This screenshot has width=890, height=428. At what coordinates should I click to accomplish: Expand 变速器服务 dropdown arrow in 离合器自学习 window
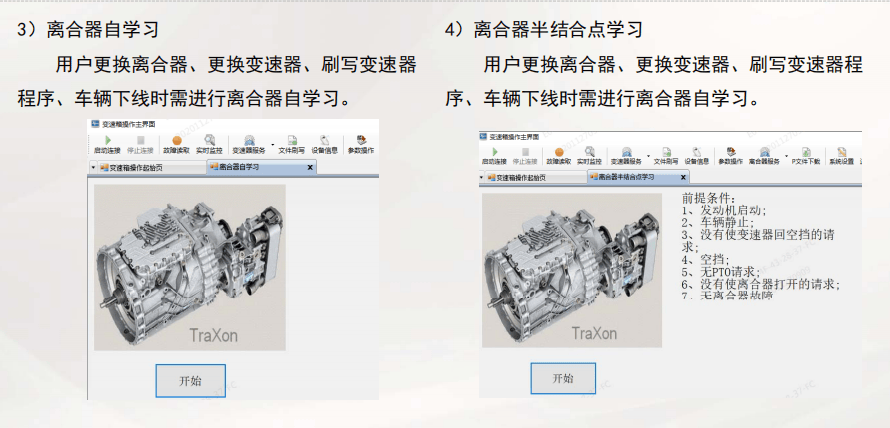tap(272, 145)
